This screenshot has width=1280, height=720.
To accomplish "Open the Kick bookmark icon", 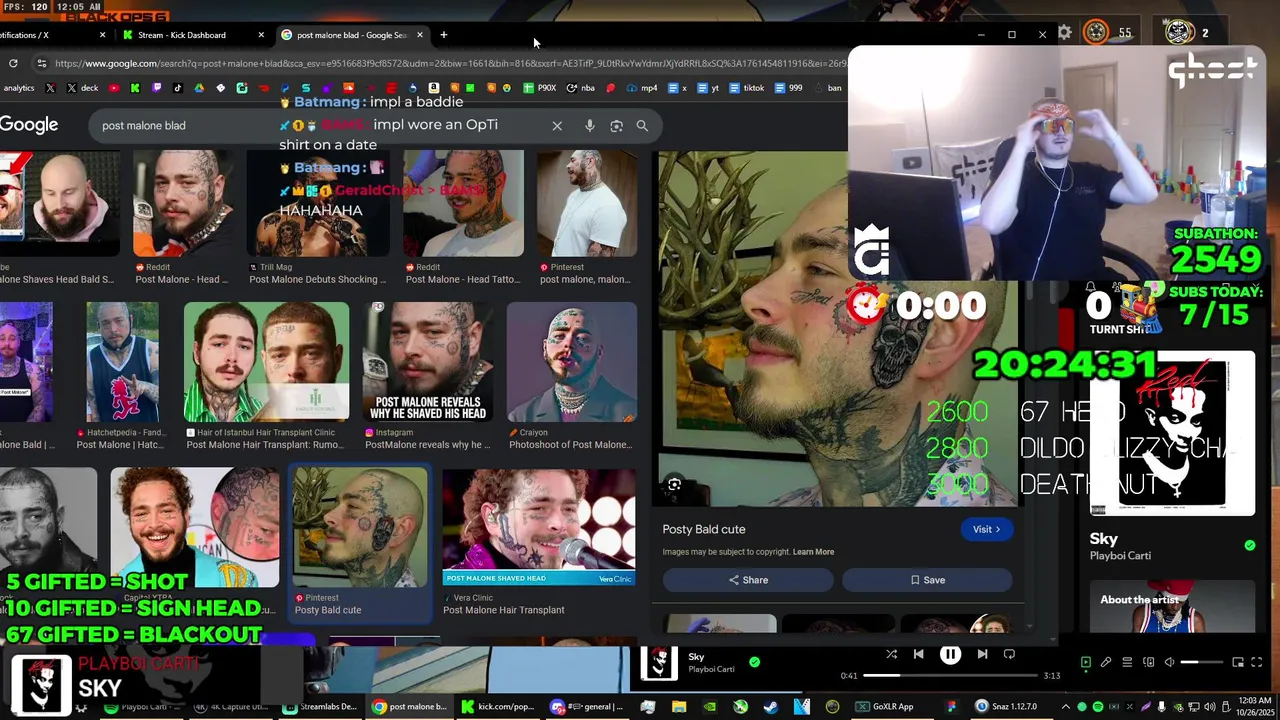I will (135, 88).
